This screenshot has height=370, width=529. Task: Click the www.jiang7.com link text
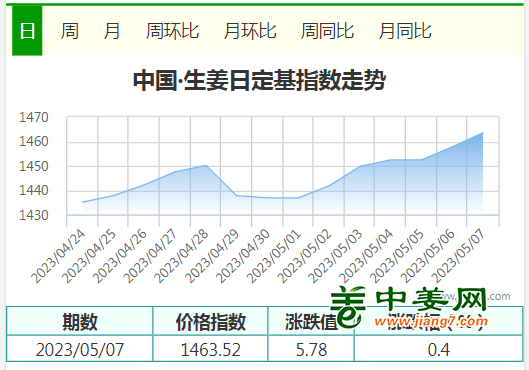(431, 321)
